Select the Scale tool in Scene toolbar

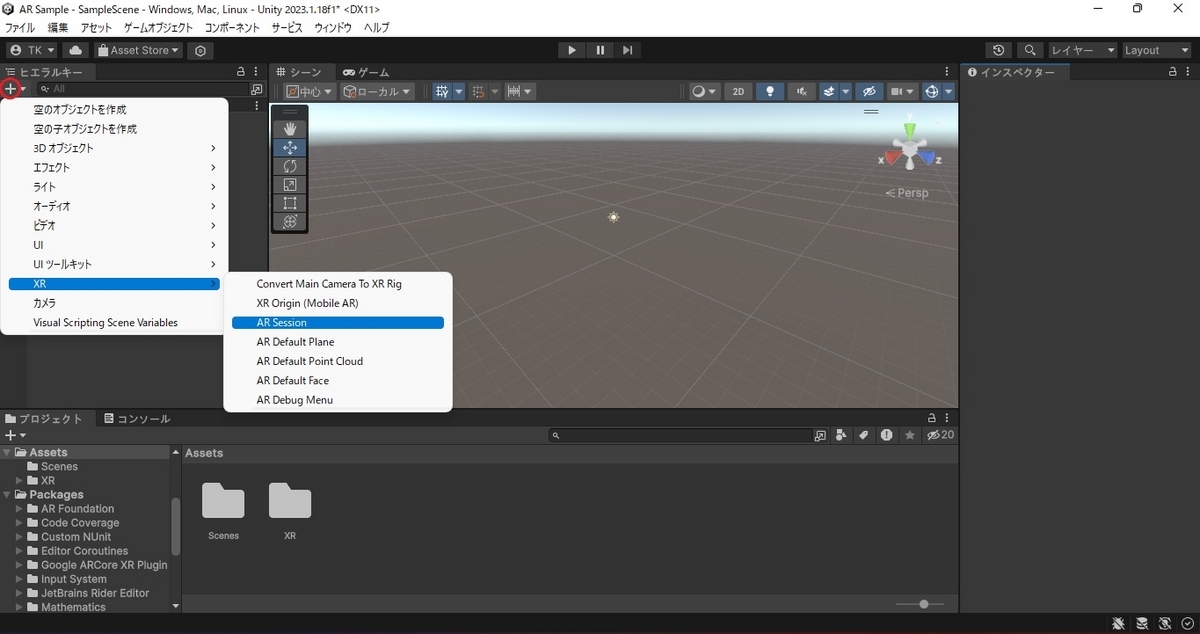[290, 185]
